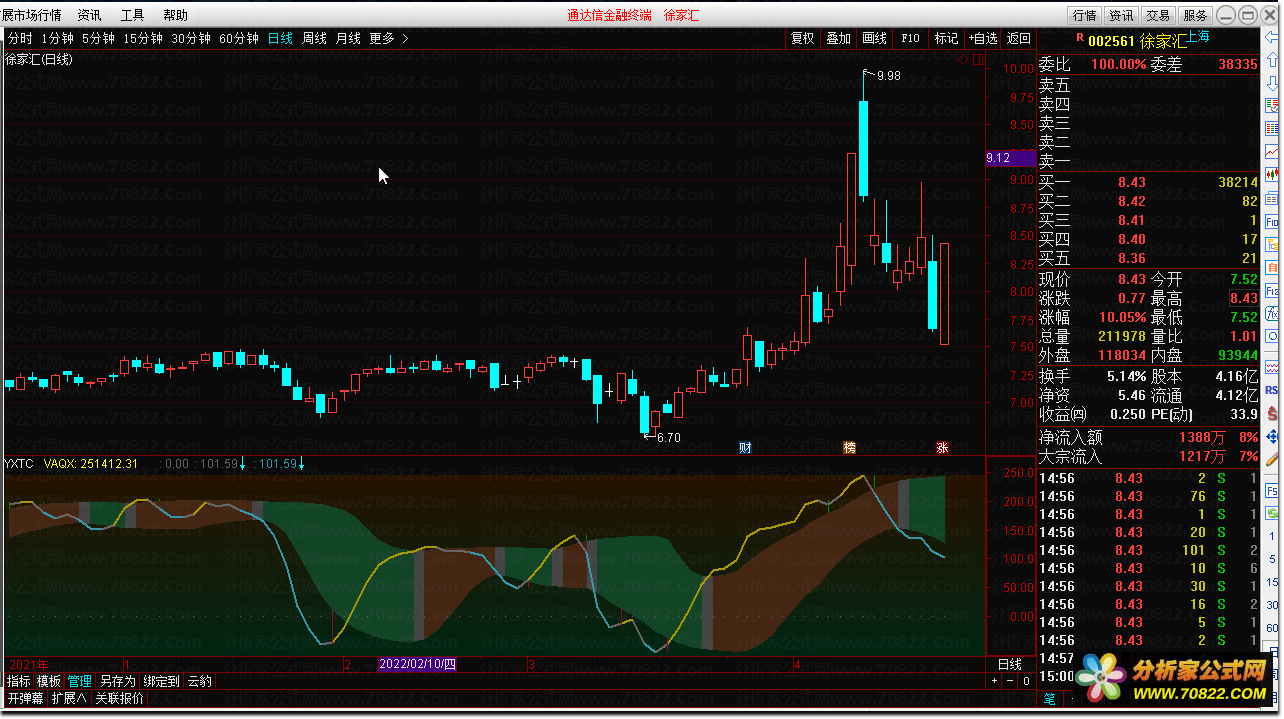Image resolution: width=1284 pixels, height=719 pixels.
Task: Click 绑定到 bind-to option
Action: click(x=161, y=681)
